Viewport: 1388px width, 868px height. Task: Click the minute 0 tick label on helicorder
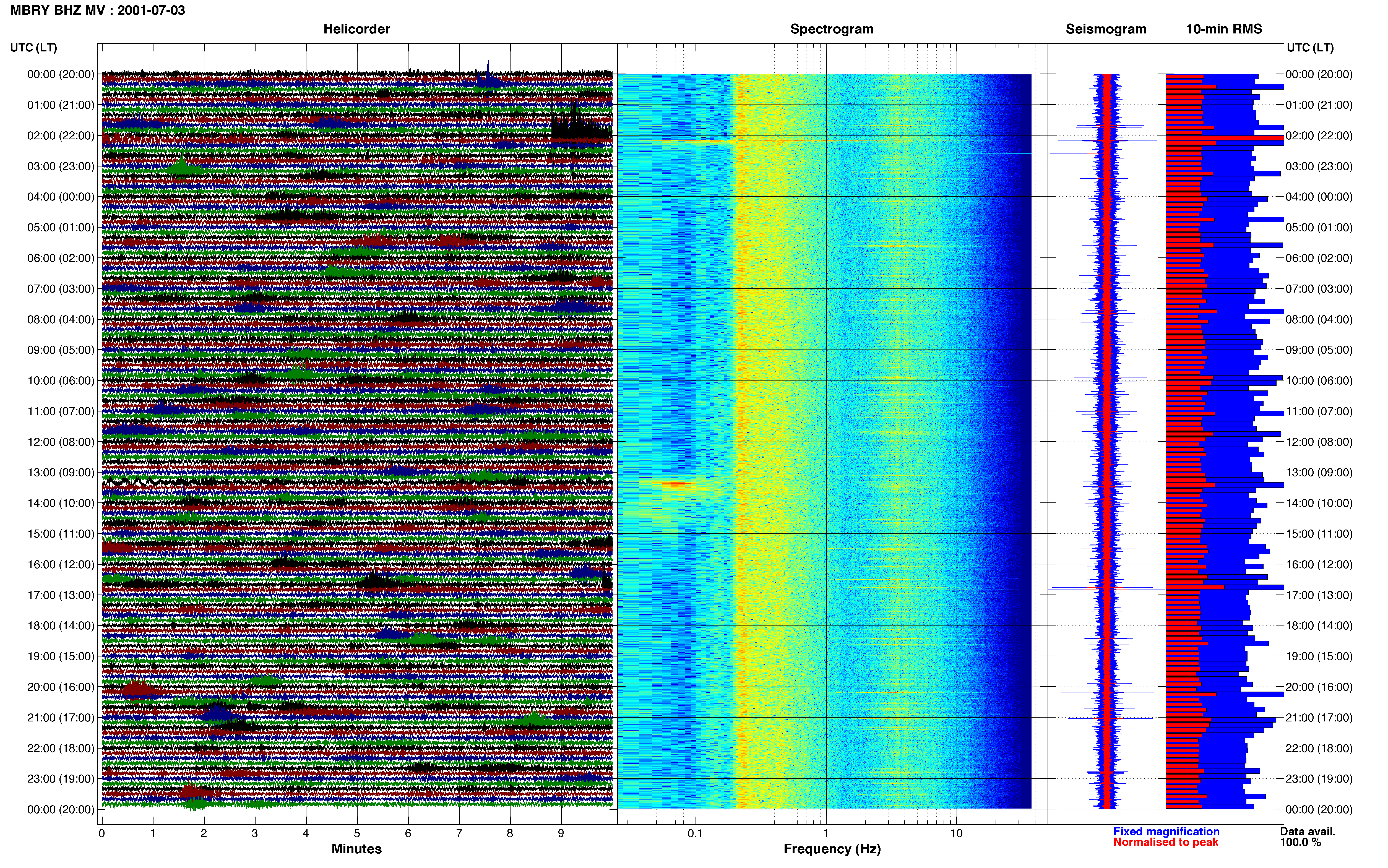(x=101, y=833)
